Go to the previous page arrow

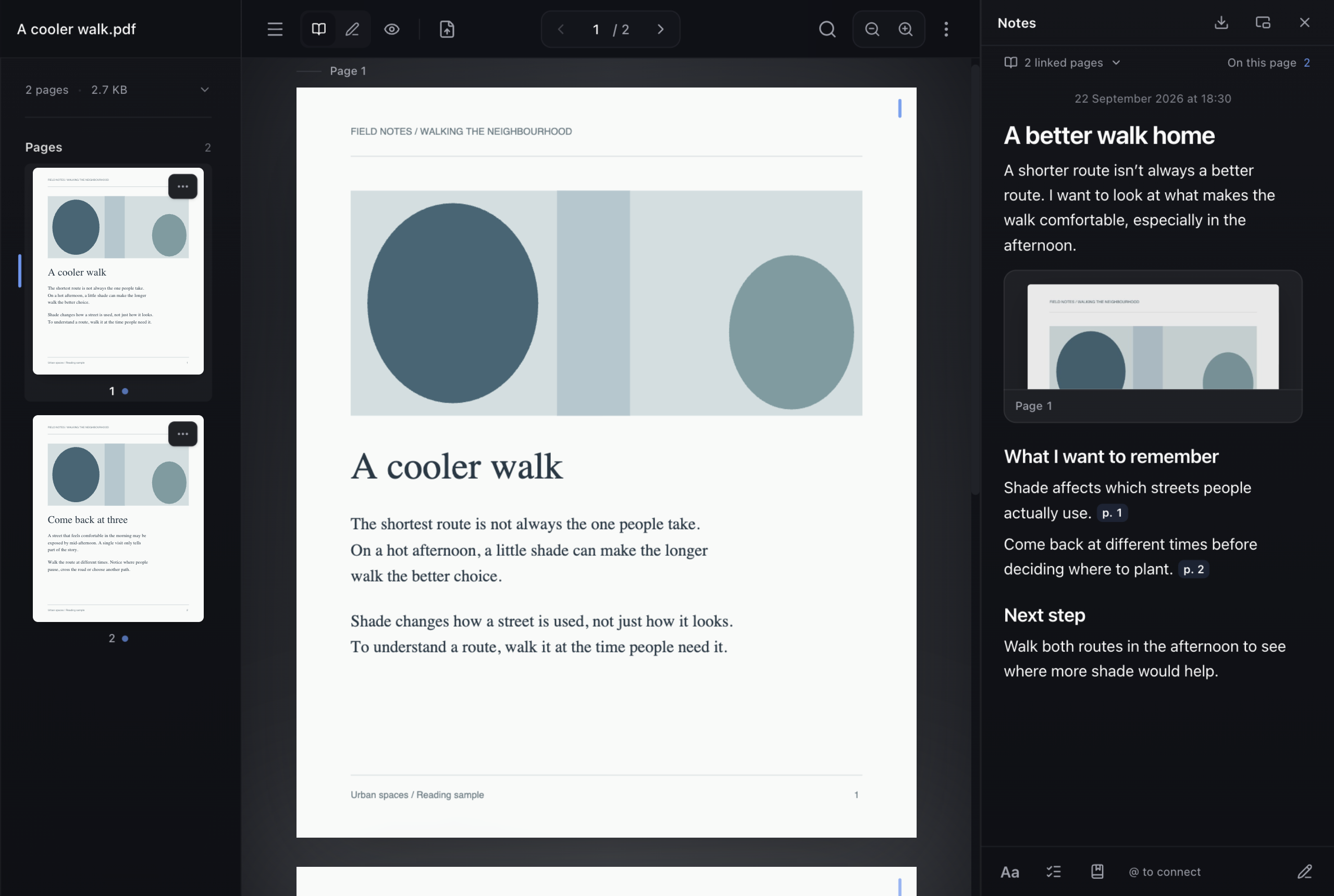tap(561, 29)
